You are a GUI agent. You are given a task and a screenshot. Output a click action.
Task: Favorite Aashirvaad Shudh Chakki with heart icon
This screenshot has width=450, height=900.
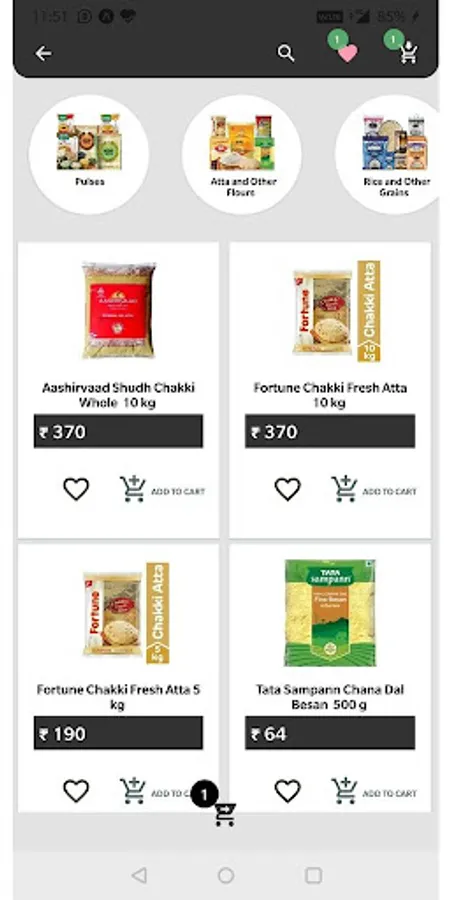[76, 490]
